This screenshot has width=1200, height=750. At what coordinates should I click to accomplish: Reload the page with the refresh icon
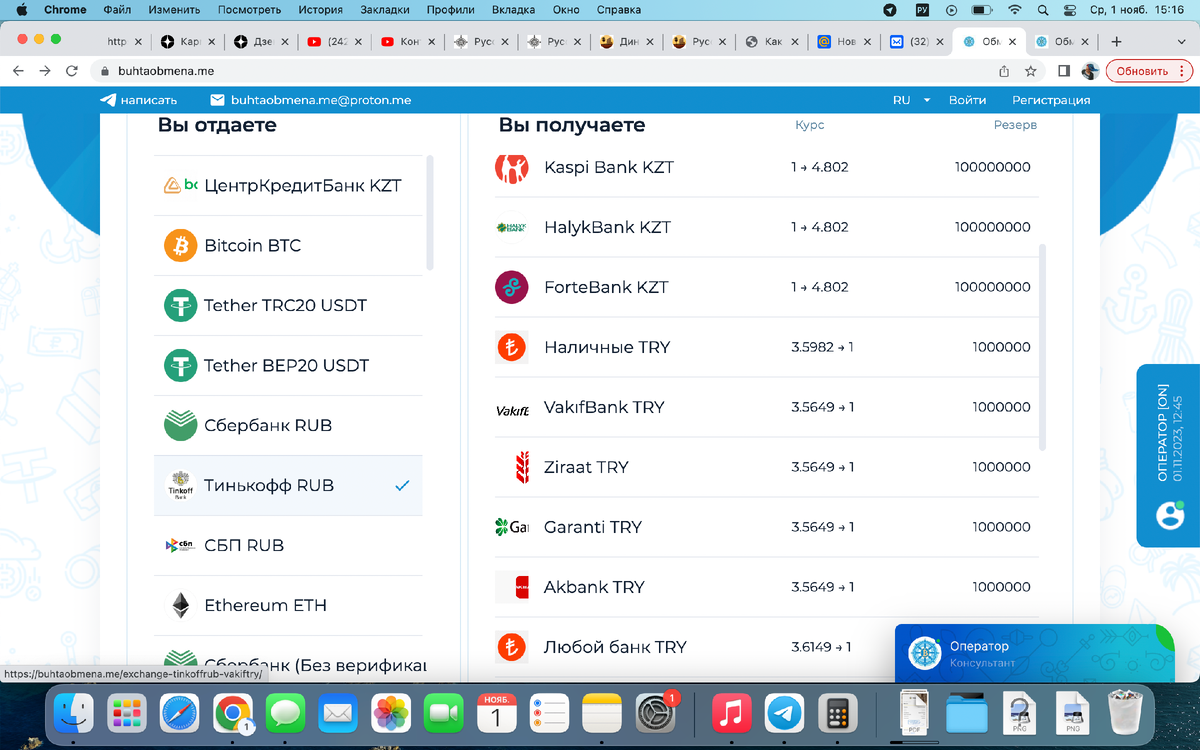point(72,71)
